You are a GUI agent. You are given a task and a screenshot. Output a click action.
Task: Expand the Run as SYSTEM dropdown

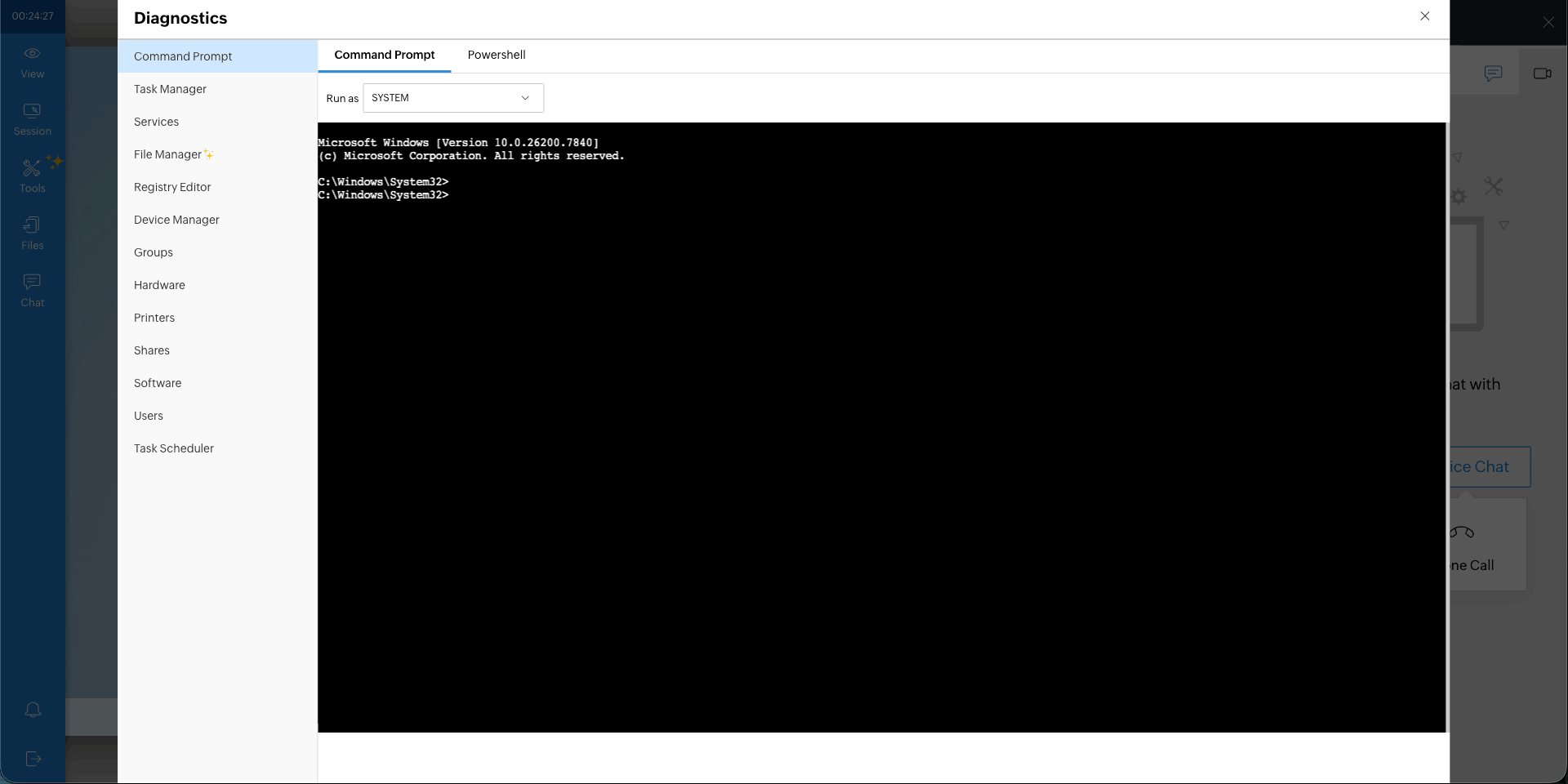[x=453, y=98]
